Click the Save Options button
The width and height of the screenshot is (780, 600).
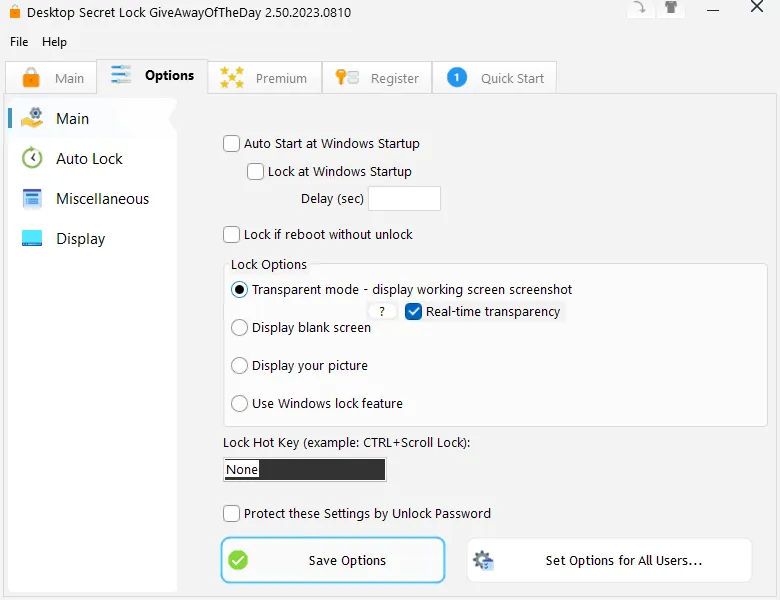tap(333, 560)
